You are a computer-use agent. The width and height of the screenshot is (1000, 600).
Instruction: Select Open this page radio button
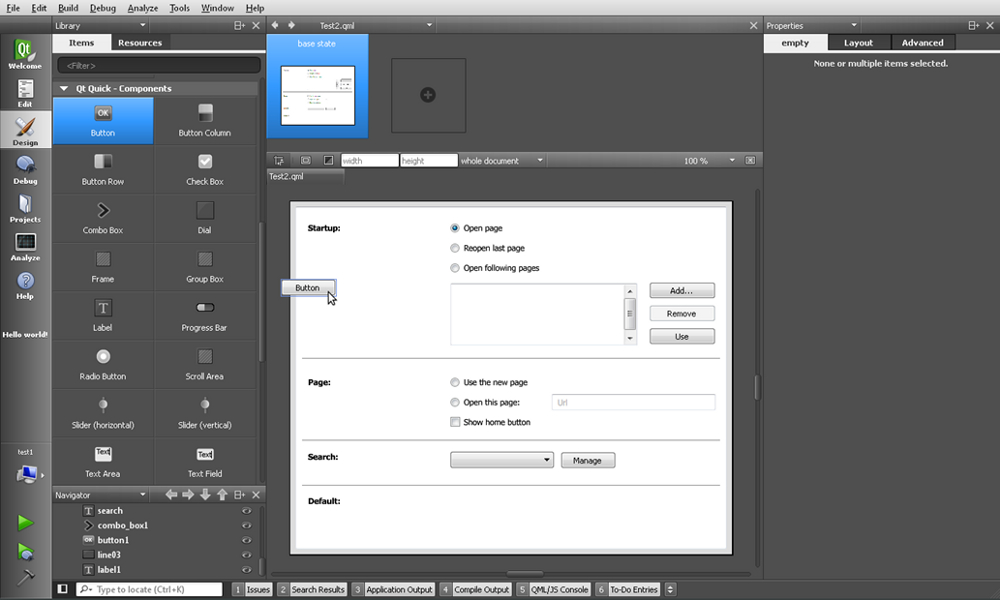click(455, 402)
